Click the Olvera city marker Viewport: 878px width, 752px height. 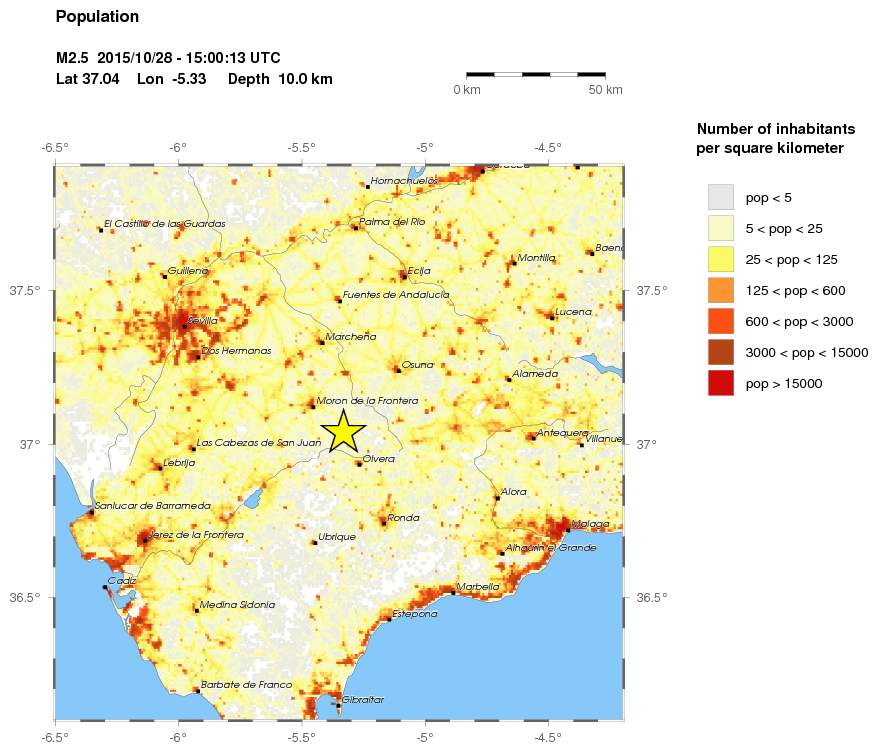pyautogui.click(x=359, y=464)
